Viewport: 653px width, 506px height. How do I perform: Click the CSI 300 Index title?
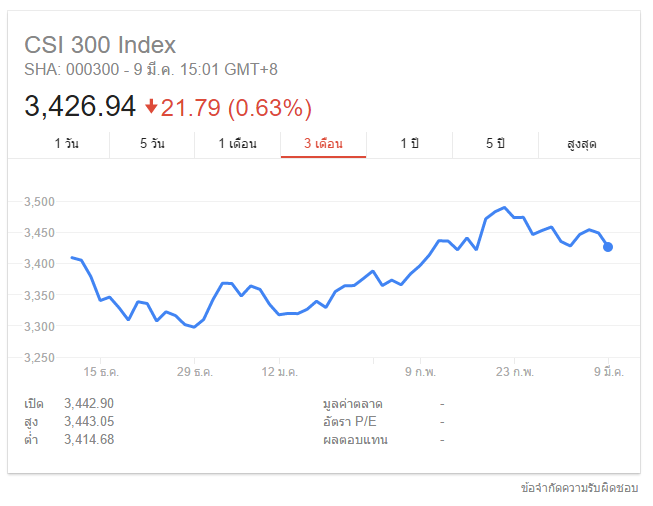100,45
